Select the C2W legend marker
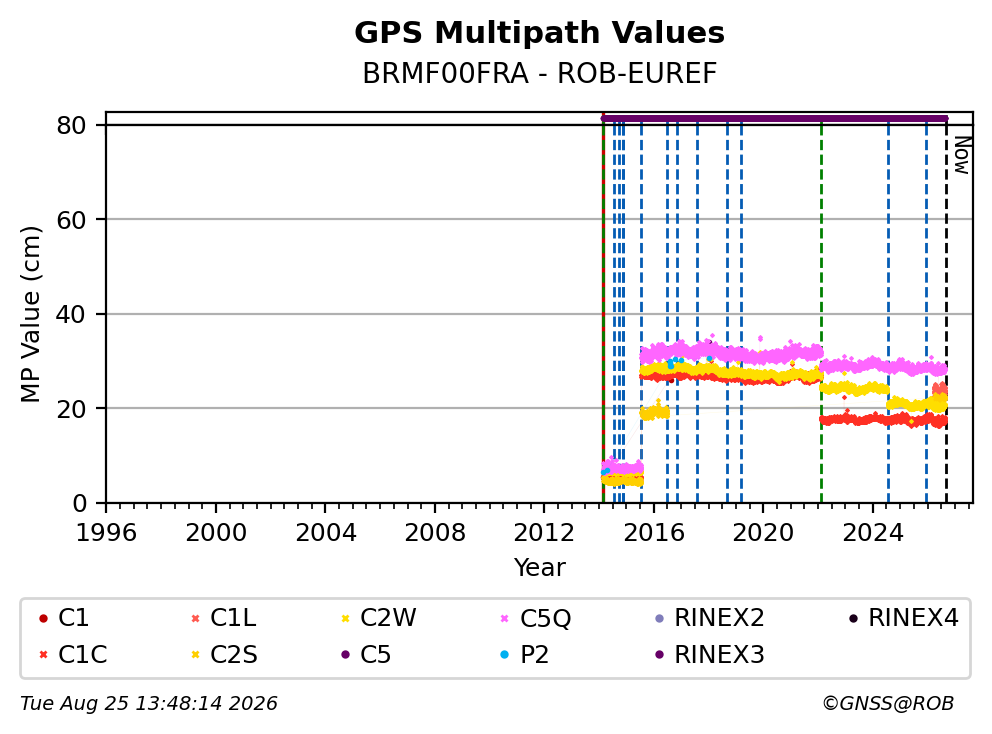The width and height of the screenshot is (992, 734). (345, 618)
